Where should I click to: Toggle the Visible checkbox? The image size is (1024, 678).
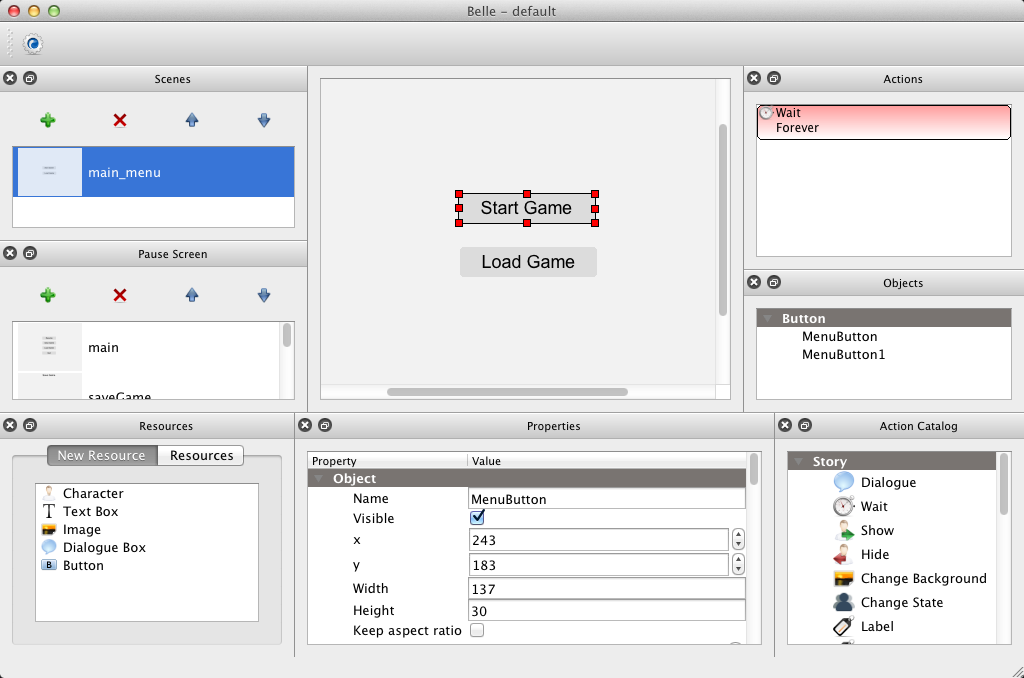[x=477, y=518]
